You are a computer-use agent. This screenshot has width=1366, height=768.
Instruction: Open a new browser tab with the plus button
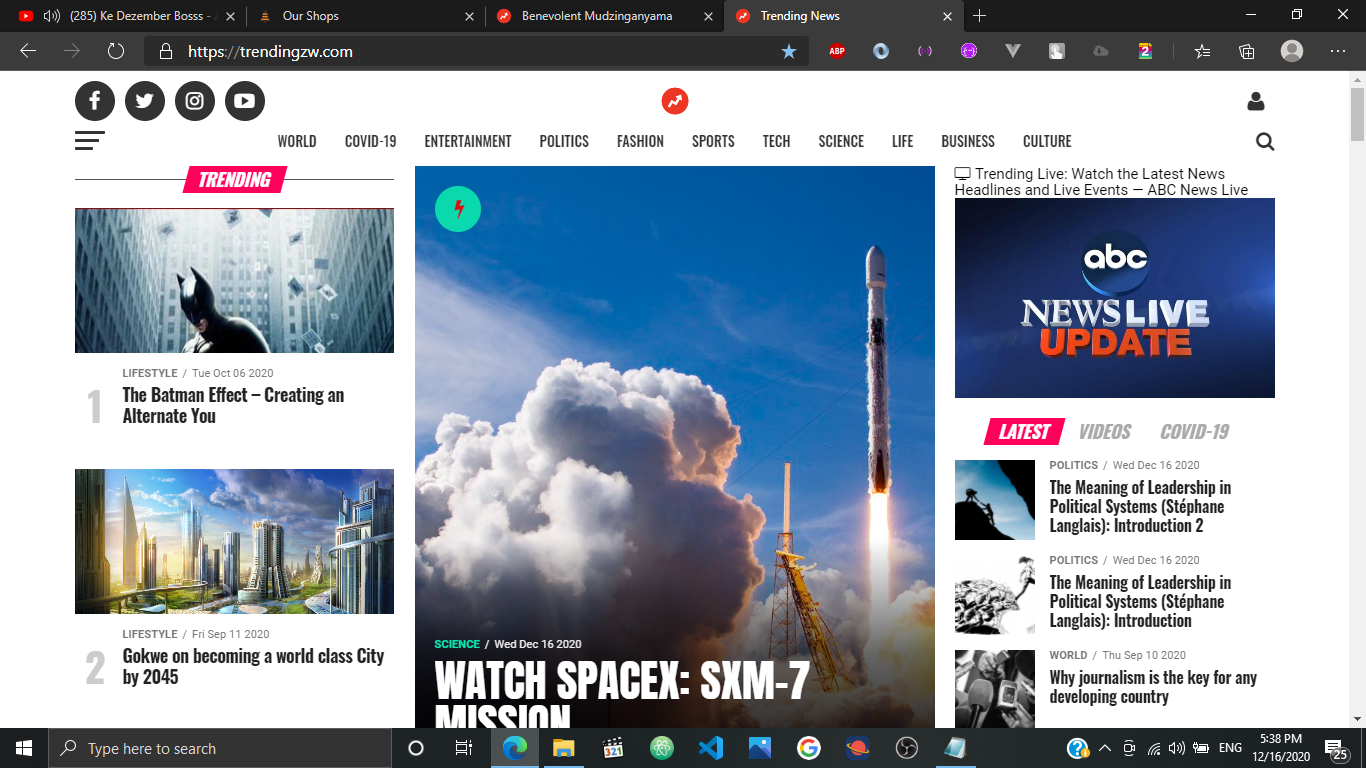tap(980, 16)
